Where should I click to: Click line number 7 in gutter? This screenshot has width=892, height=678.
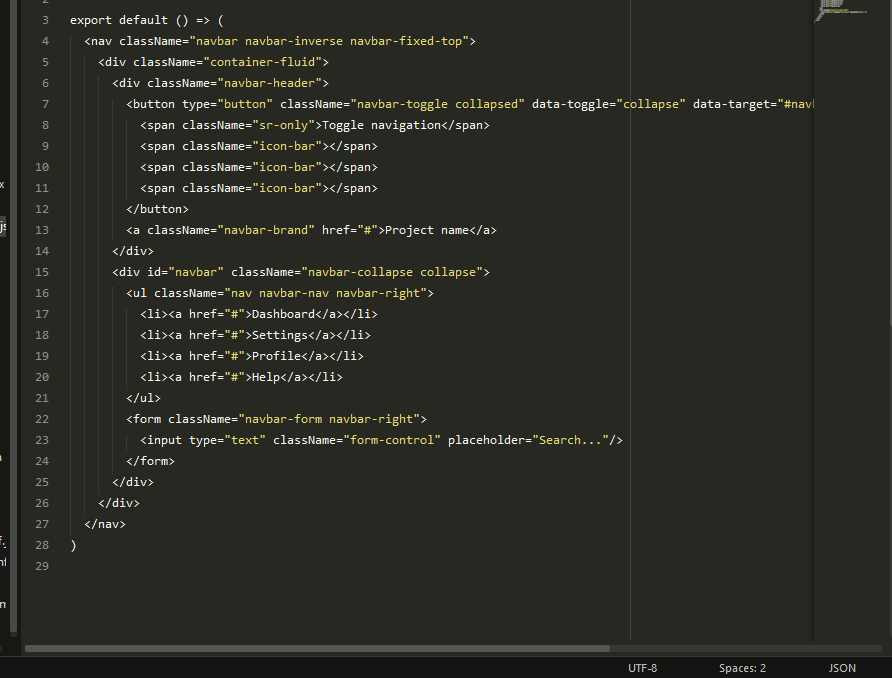pyautogui.click(x=45, y=104)
